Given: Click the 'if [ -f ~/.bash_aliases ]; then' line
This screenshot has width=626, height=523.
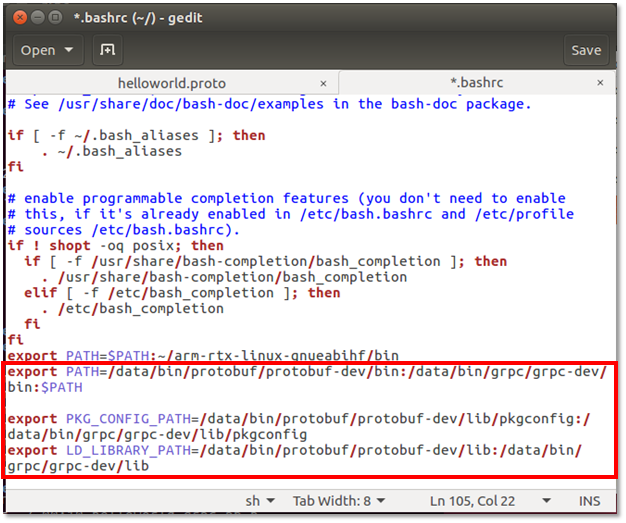Looking at the screenshot, I should pyautogui.click(x=136, y=135).
